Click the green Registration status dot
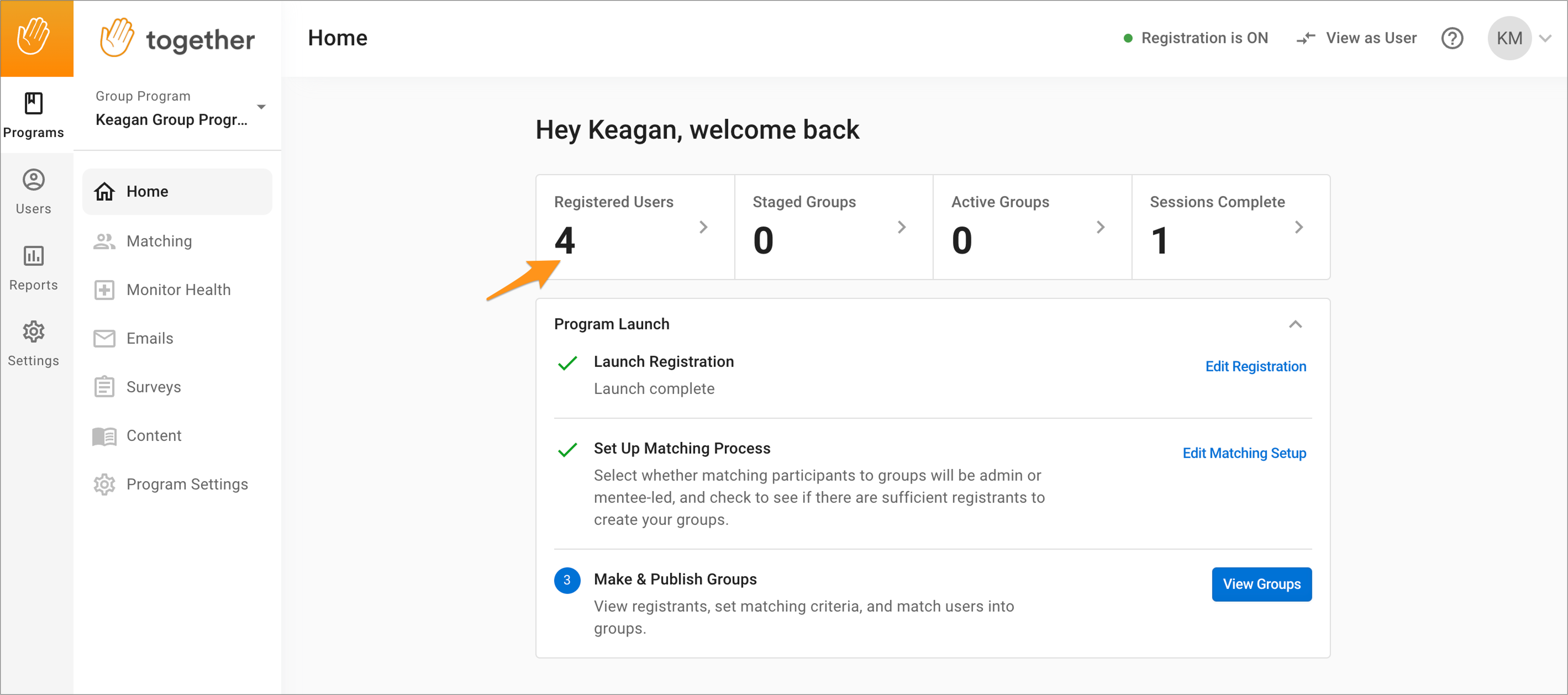 (x=1127, y=38)
